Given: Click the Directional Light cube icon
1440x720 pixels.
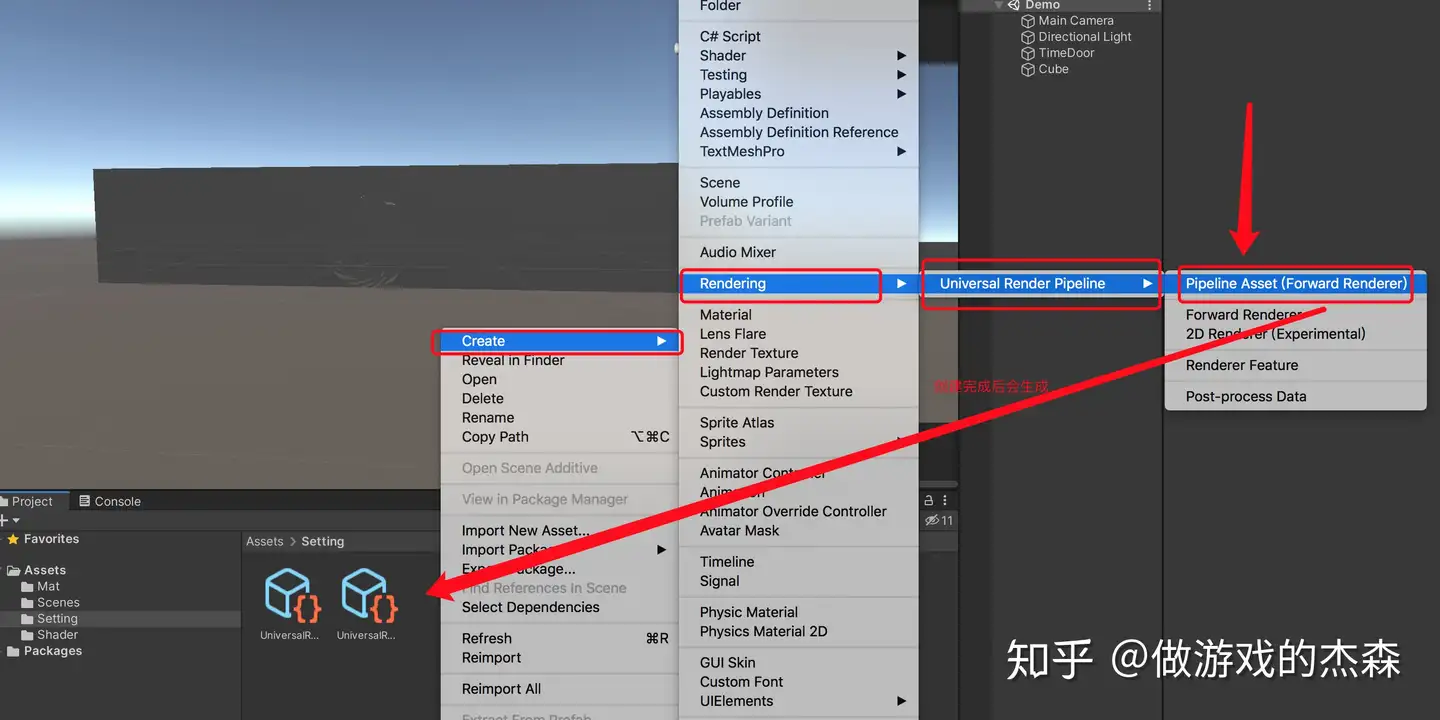Looking at the screenshot, I should coord(1027,37).
